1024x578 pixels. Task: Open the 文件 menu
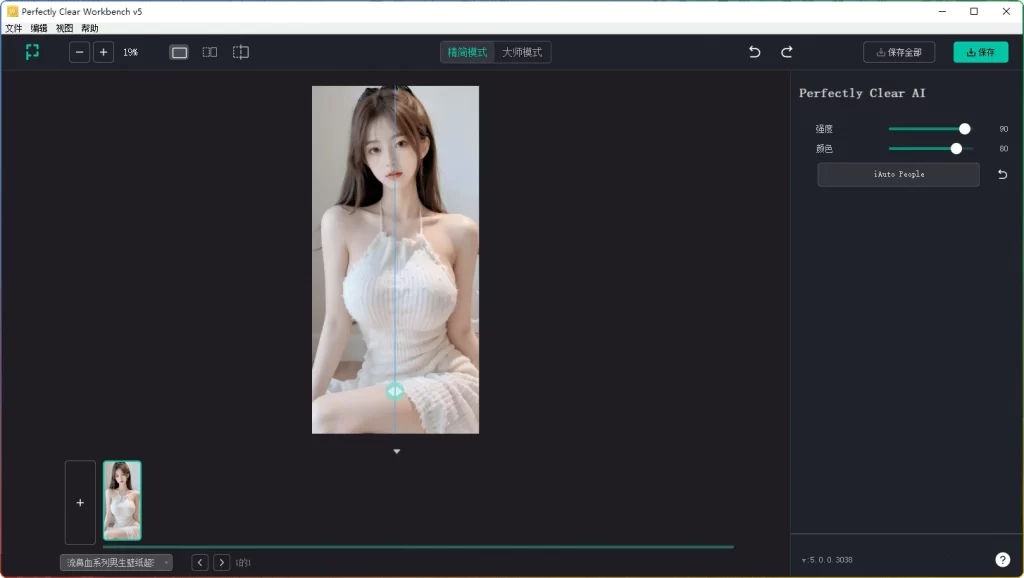14,28
